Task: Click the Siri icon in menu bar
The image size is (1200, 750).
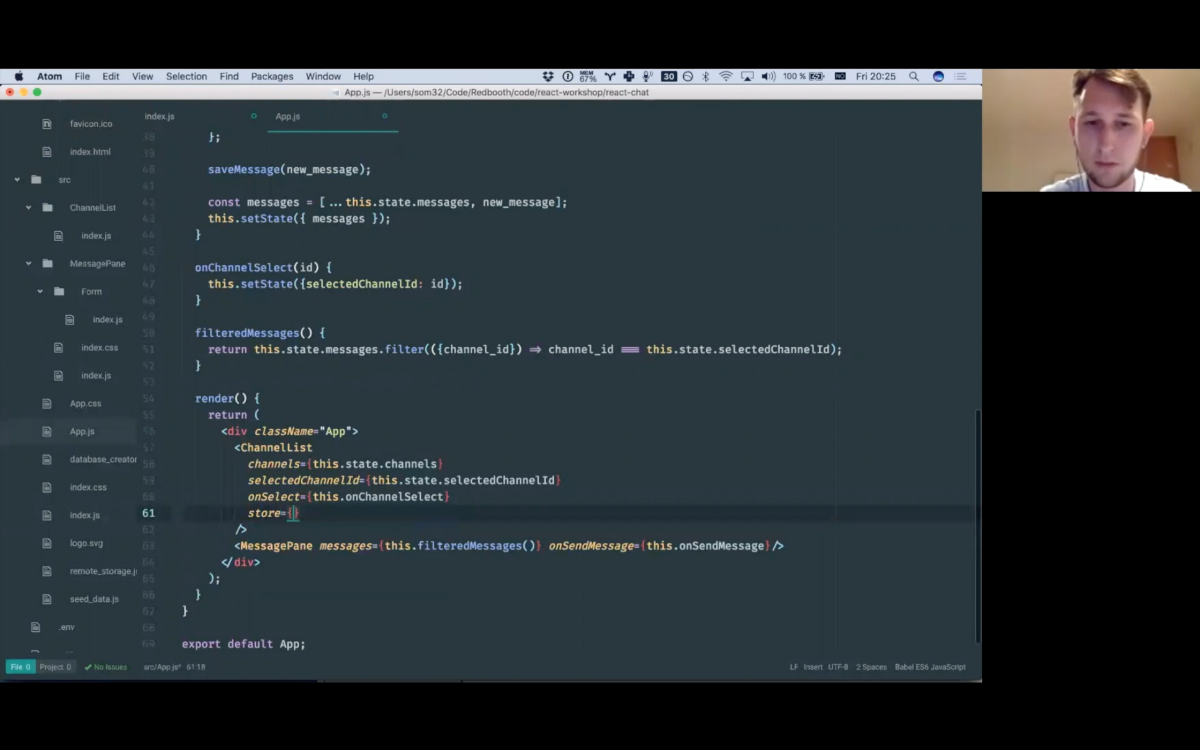Action: pos(938,76)
